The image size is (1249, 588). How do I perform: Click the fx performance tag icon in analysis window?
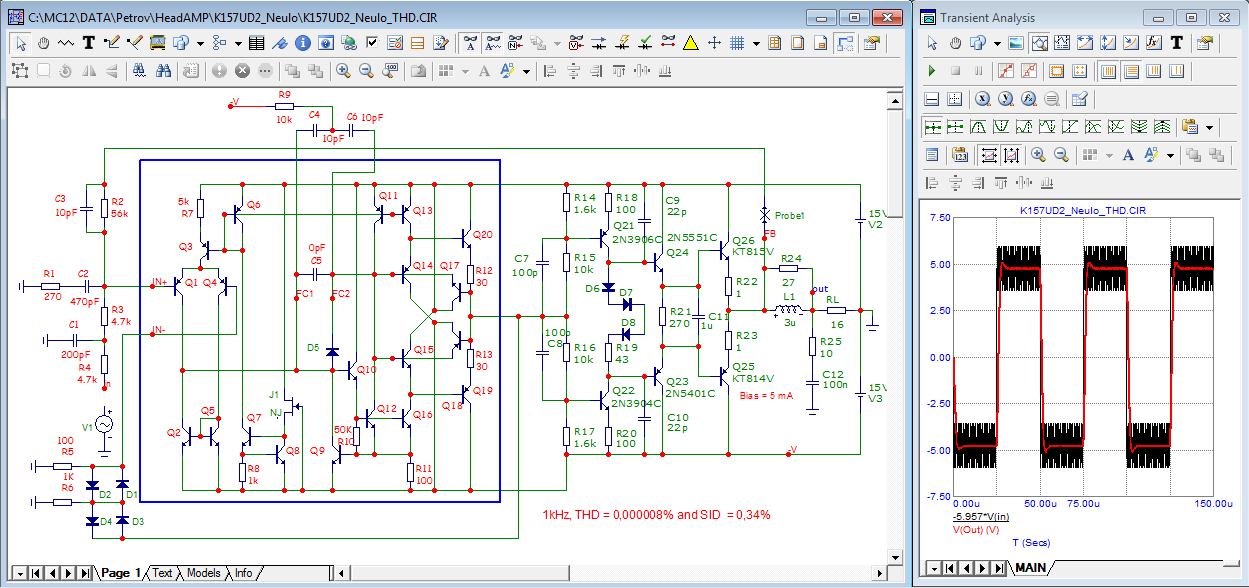[1154, 43]
